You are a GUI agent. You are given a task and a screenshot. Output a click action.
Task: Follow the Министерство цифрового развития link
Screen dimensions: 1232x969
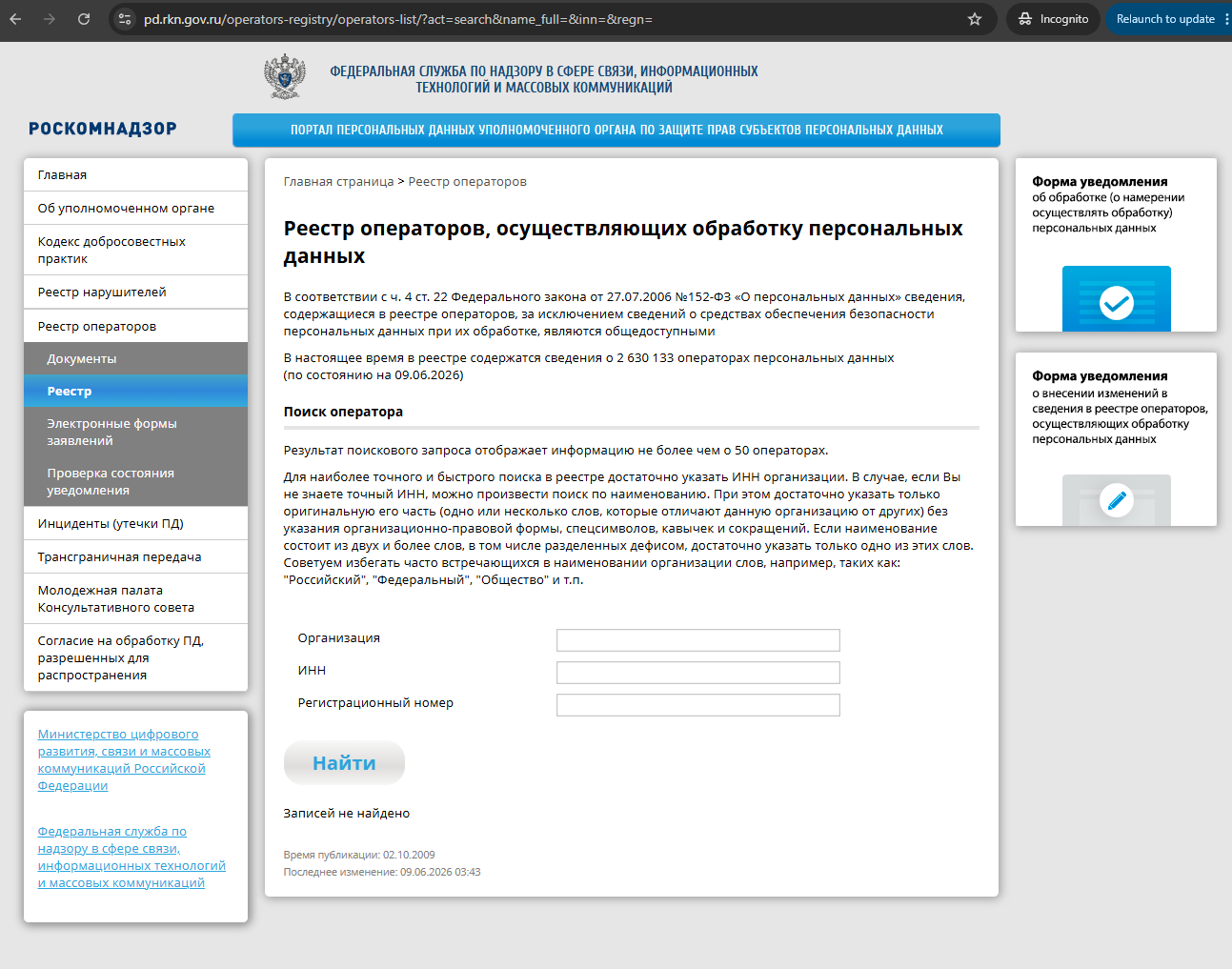pyautogui.click(x=124, y=760)
